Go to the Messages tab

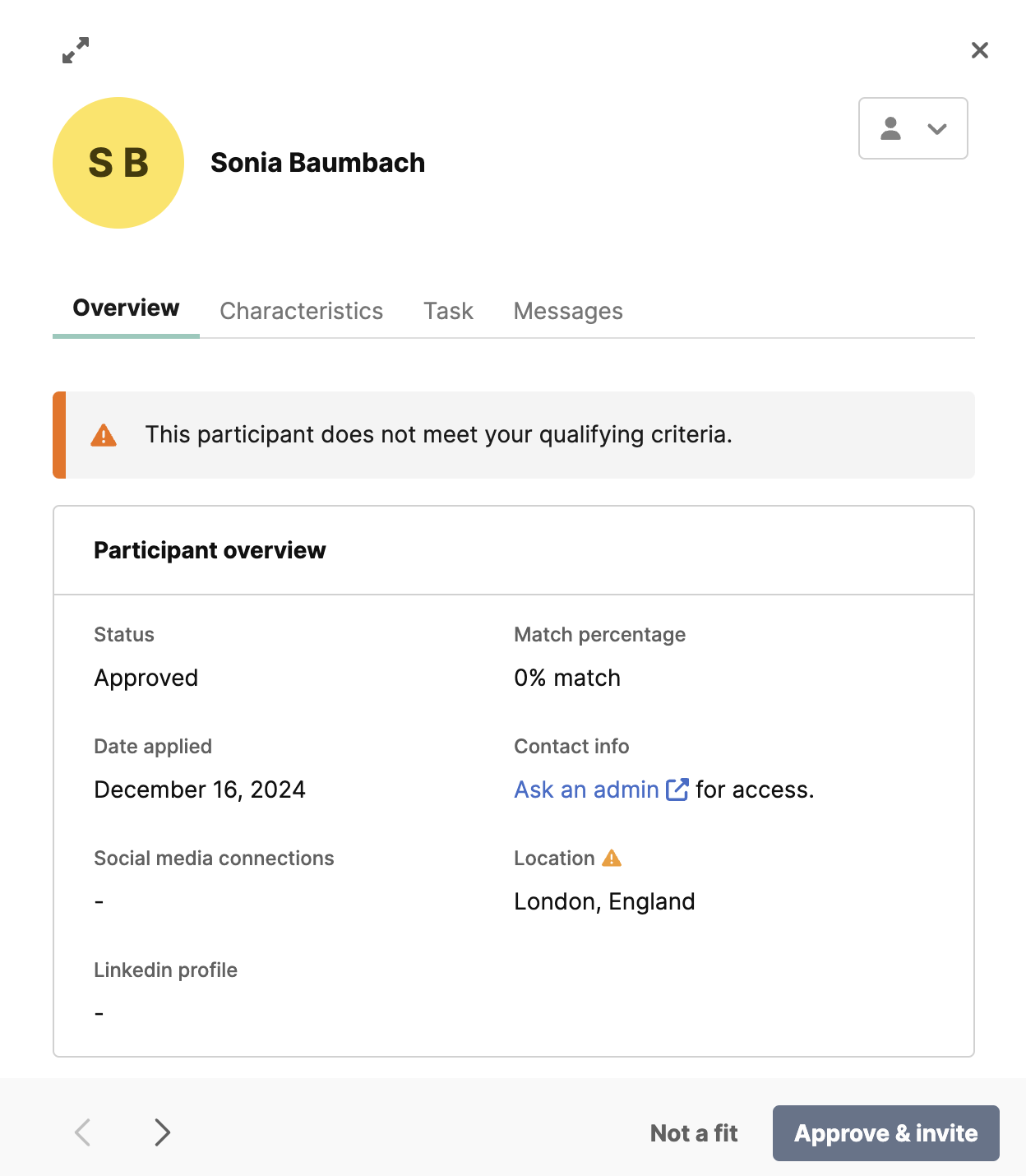(568, 311)
